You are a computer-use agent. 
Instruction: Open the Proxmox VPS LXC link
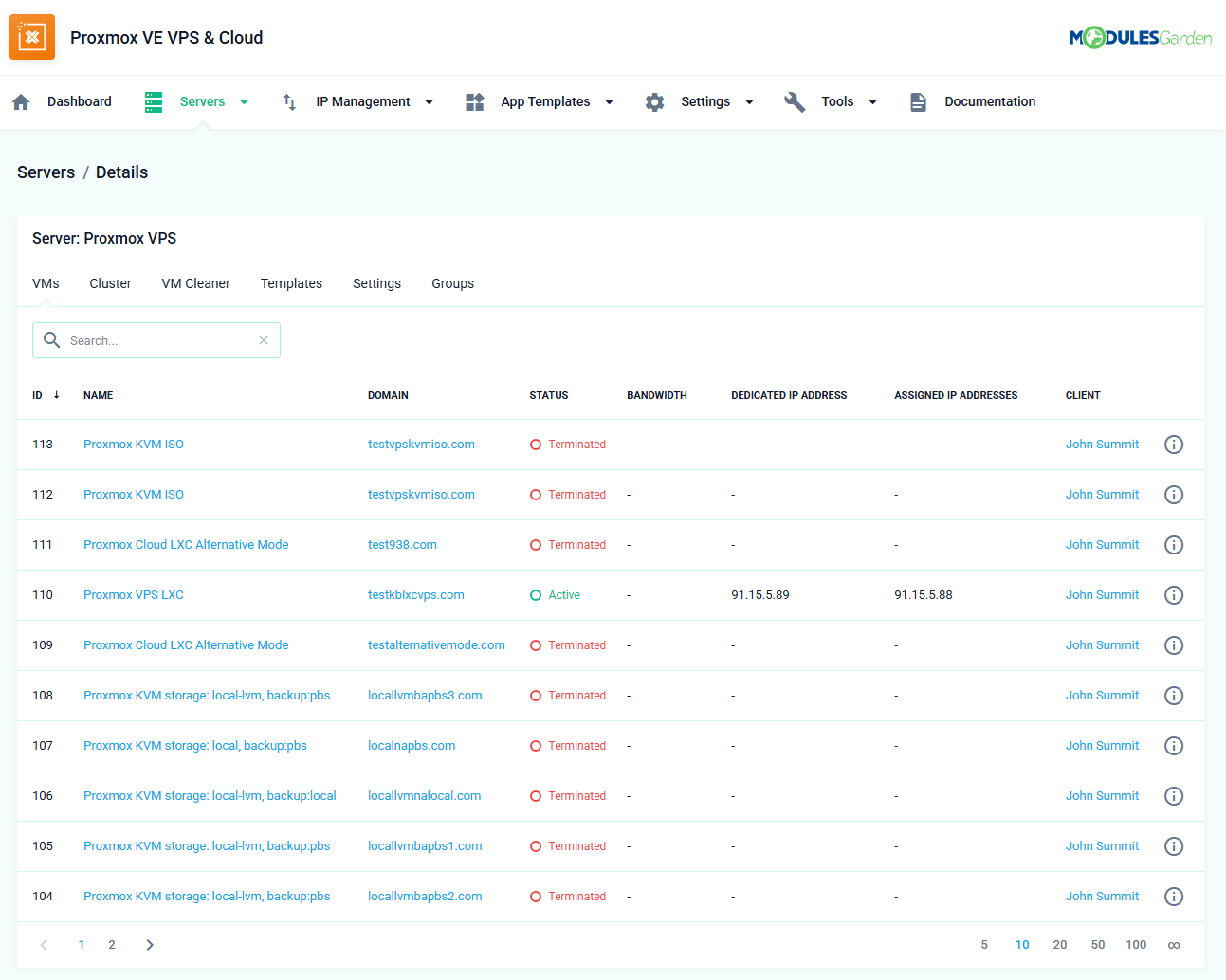(134, 595)
